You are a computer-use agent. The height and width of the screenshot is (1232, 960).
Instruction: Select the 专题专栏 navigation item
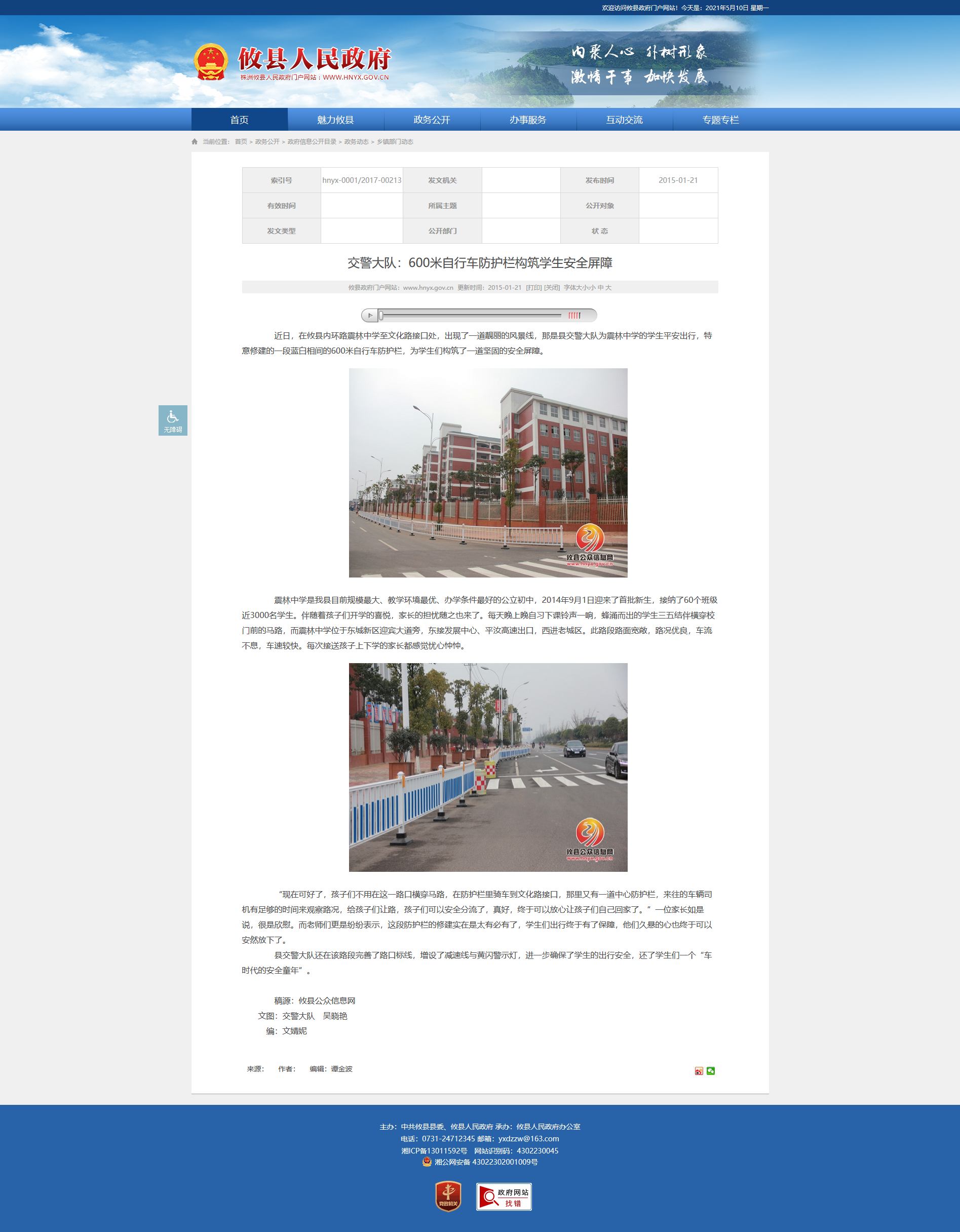721,120
